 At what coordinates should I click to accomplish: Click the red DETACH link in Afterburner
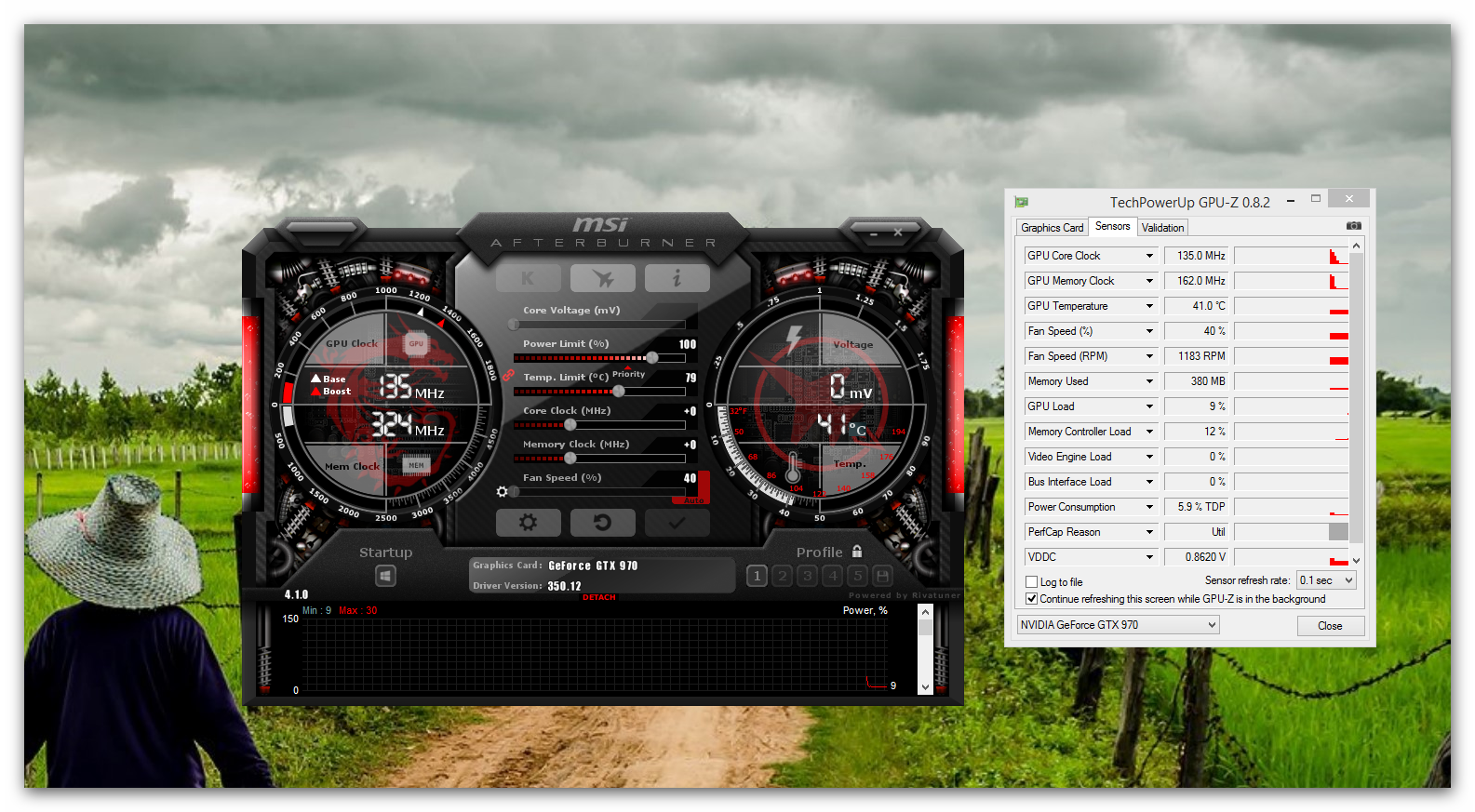(x=599, y=597)
